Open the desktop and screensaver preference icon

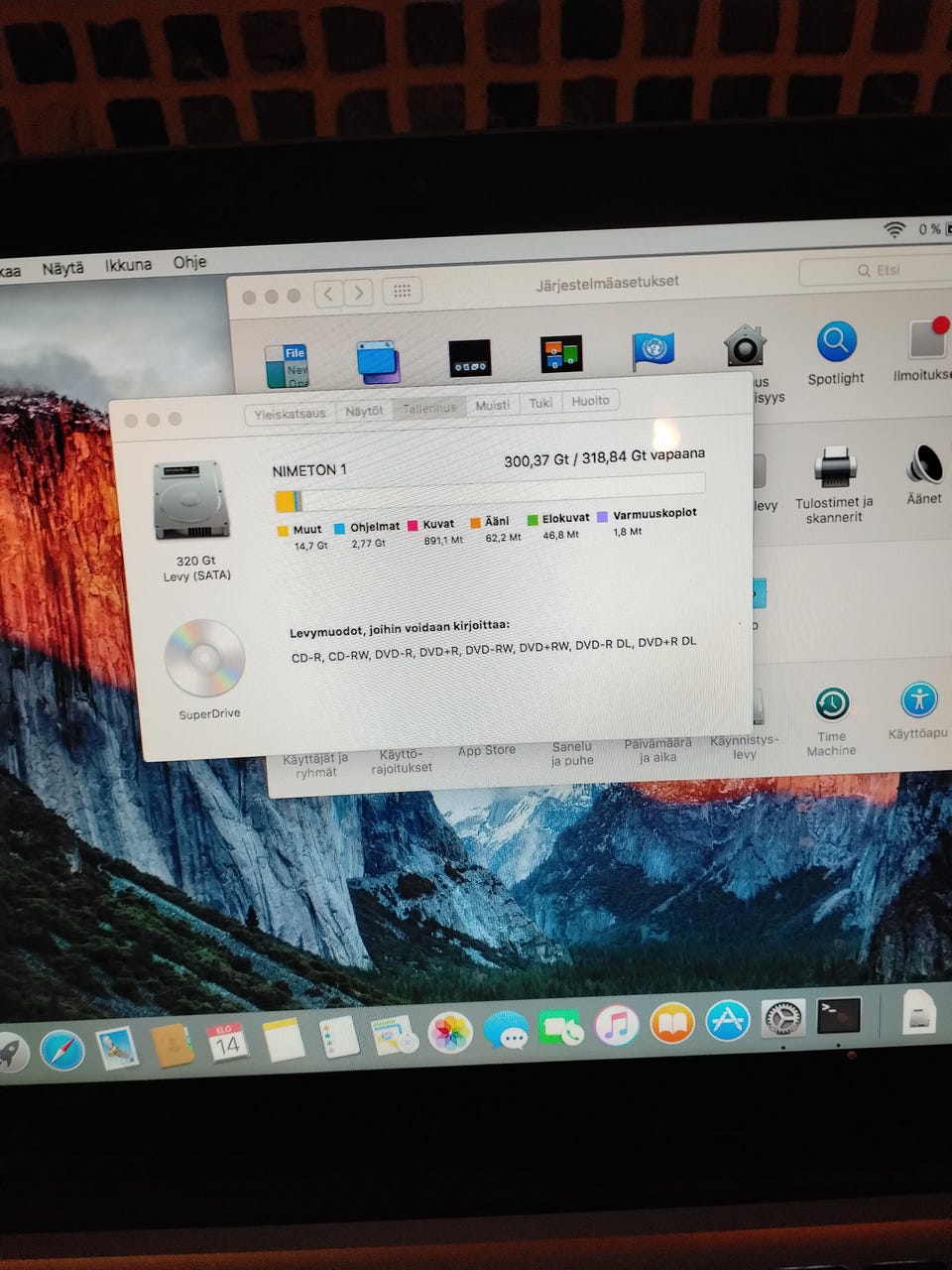click(379, 362)
